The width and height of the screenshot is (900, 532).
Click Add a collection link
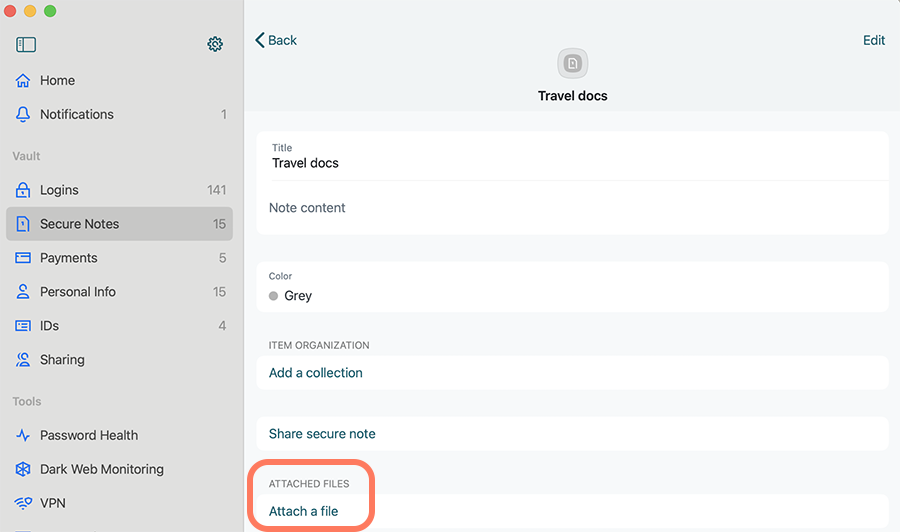pos(316,372)
